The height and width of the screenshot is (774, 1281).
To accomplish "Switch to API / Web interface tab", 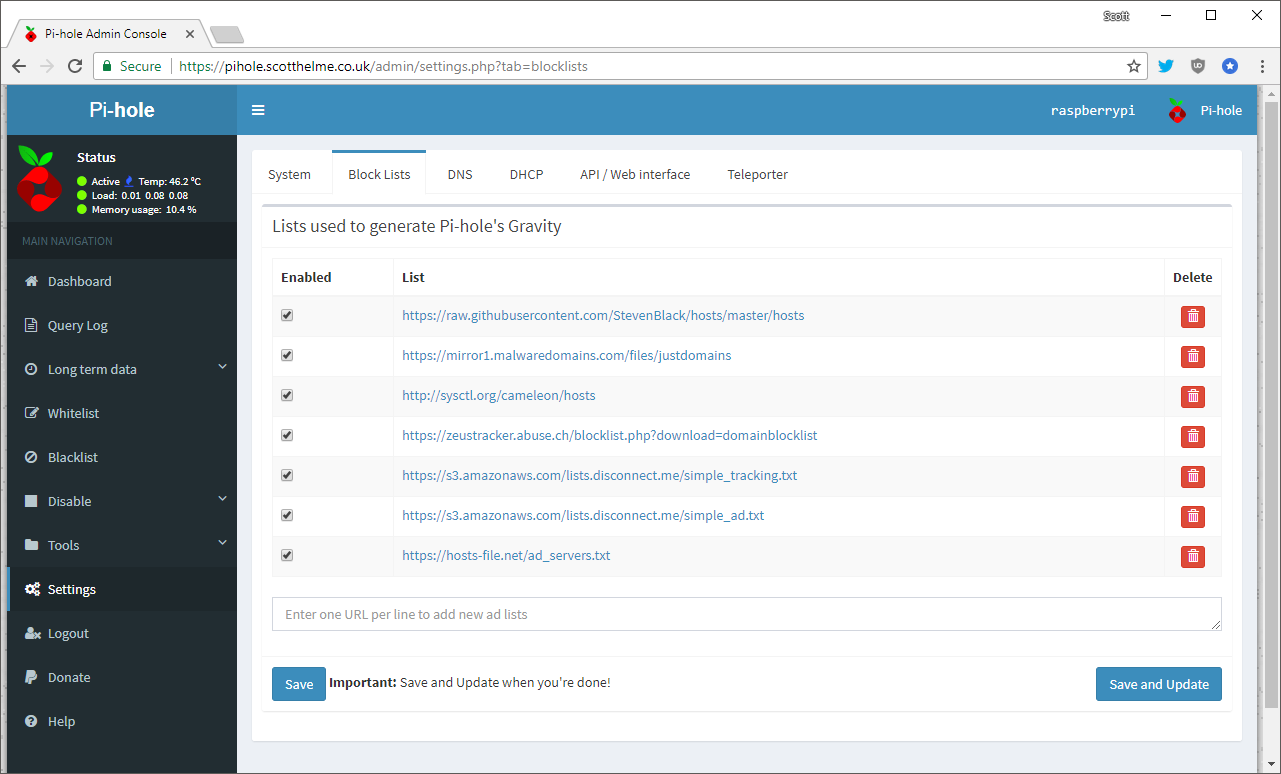I will click(635, 174).
